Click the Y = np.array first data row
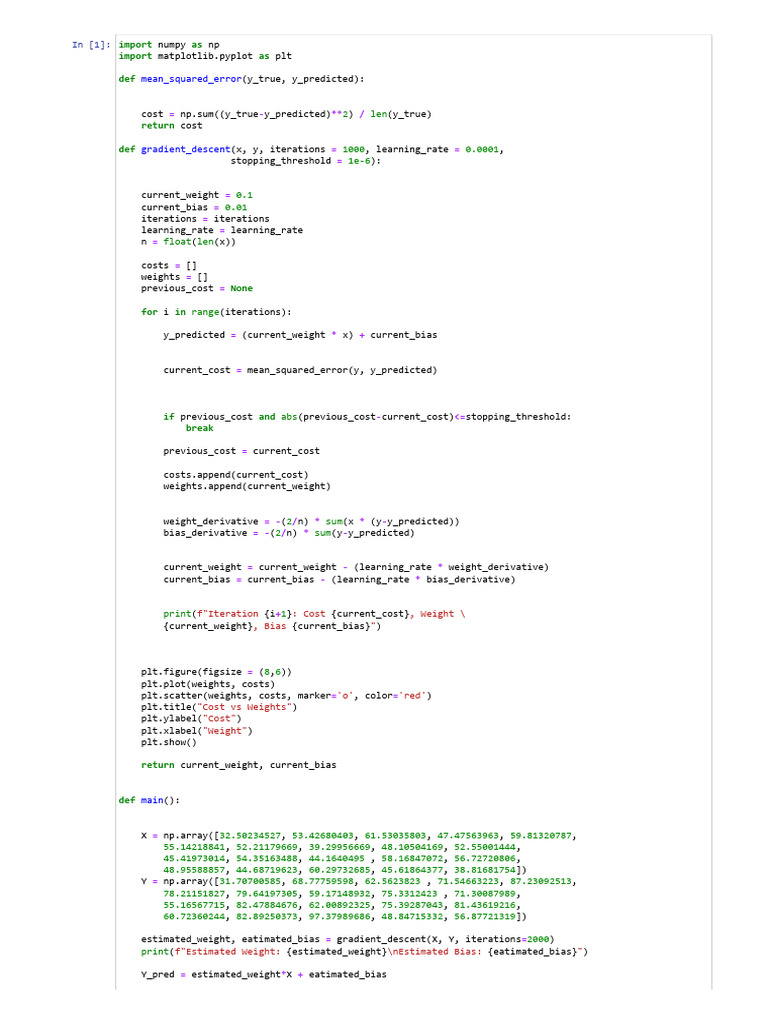 click(x=359, y=882)
